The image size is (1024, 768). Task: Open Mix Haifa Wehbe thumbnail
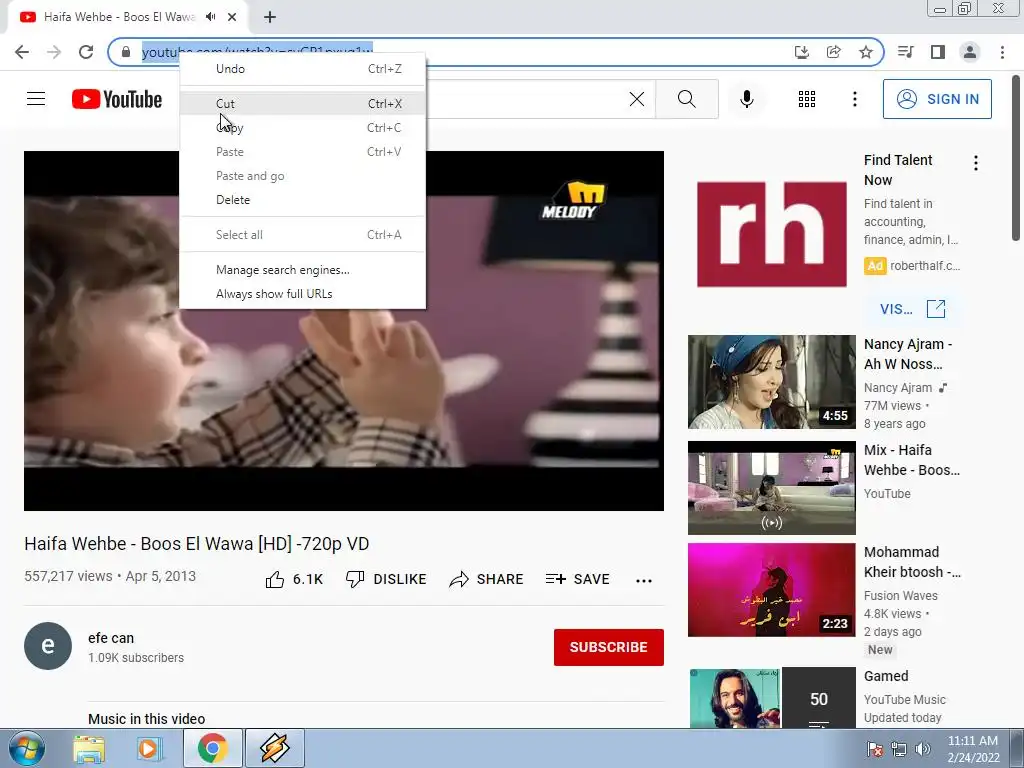(x=771, y=488)
